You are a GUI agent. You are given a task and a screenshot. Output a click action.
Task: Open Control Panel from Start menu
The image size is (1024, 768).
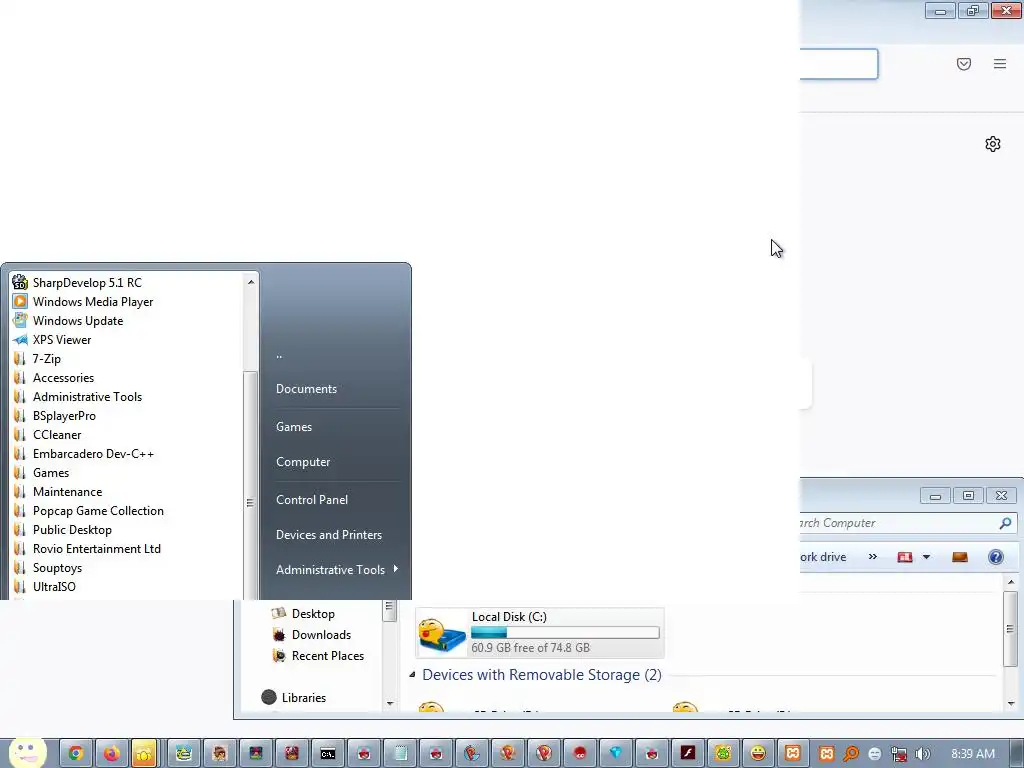click(x=312, y=500)
